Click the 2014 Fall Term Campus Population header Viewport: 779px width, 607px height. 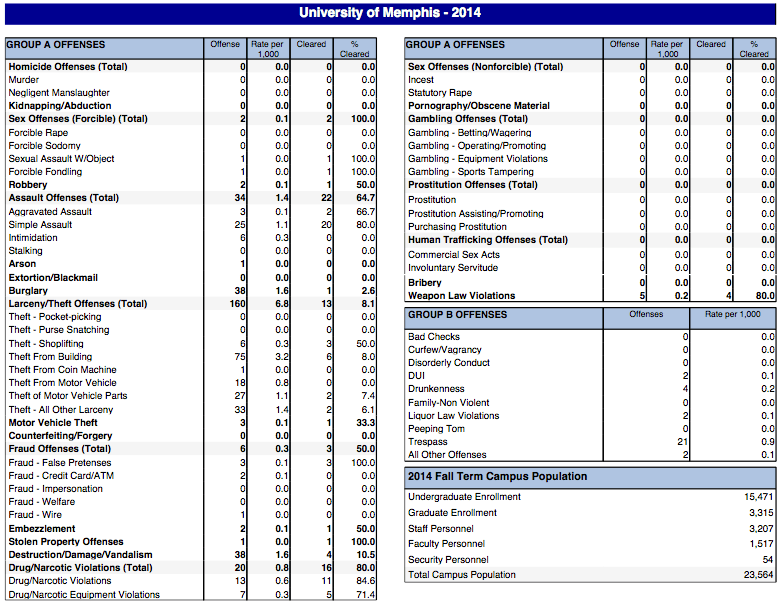pos(496,476)
